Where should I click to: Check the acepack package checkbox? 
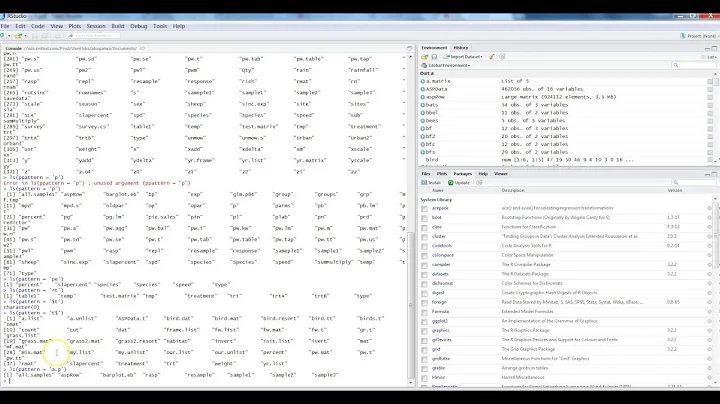point(424,209)
